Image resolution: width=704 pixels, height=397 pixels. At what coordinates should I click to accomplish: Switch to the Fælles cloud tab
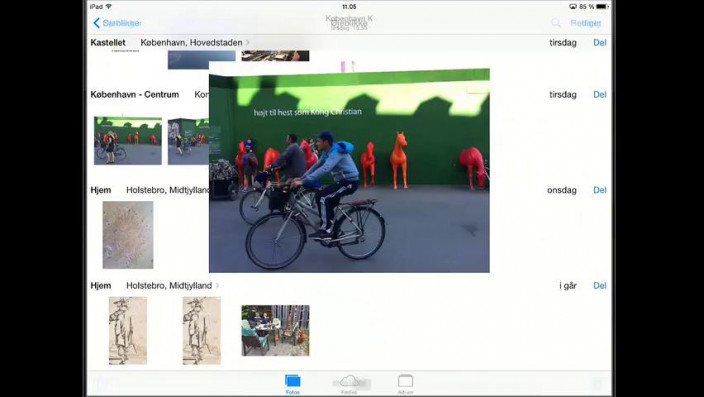click(349, 384)
